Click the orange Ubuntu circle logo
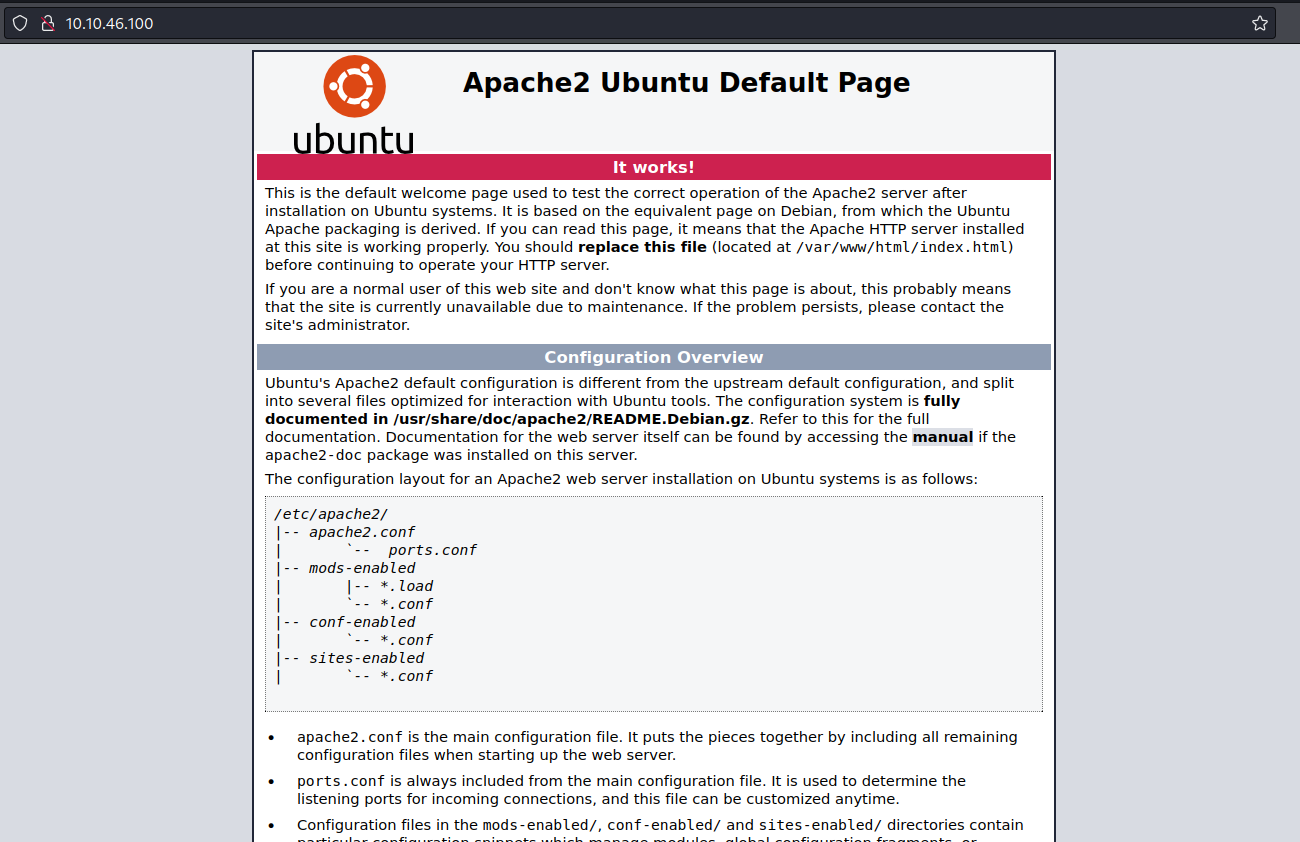Screen dimensions: 1300x842 [x=354, y=87]
